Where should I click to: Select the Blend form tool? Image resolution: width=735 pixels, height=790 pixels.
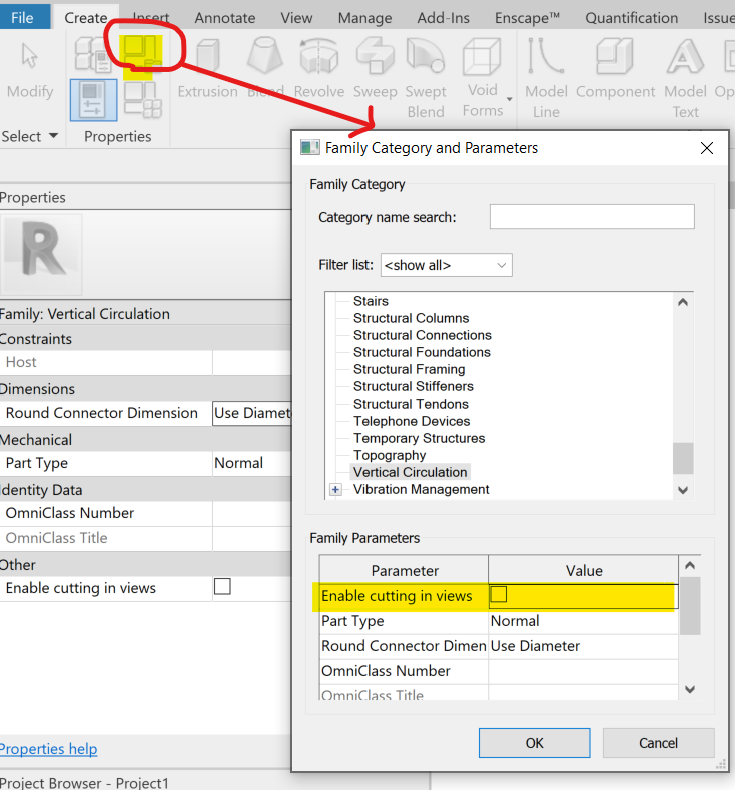tap(265, 70)
